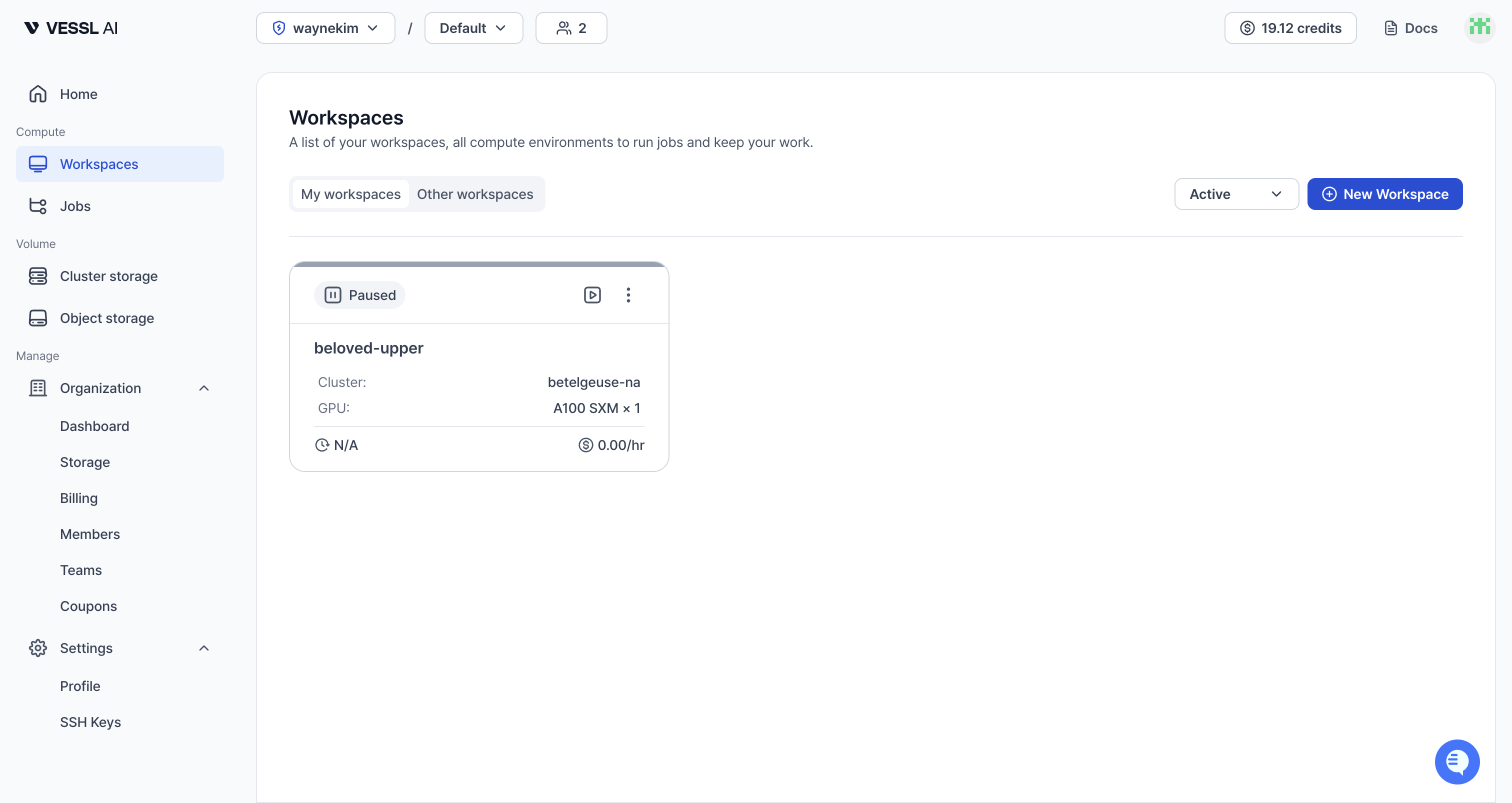Select the My workspaces tab
1512x803 pixels.
coord(350,193)
